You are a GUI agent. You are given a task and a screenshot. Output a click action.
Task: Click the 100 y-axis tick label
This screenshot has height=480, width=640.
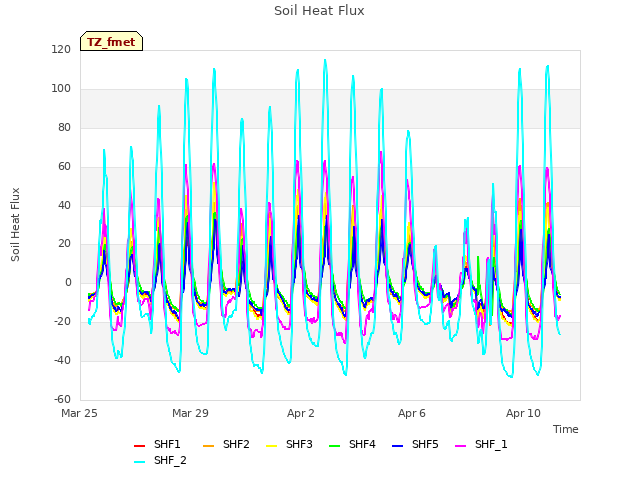pyautogui.click(x=61, y=89)
